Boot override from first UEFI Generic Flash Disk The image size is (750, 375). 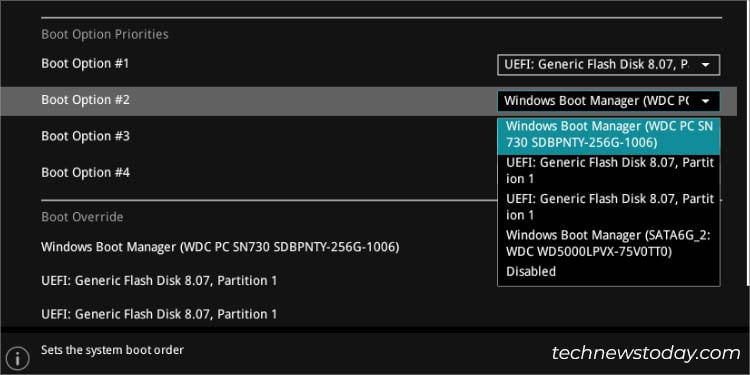tap(159, 280)
